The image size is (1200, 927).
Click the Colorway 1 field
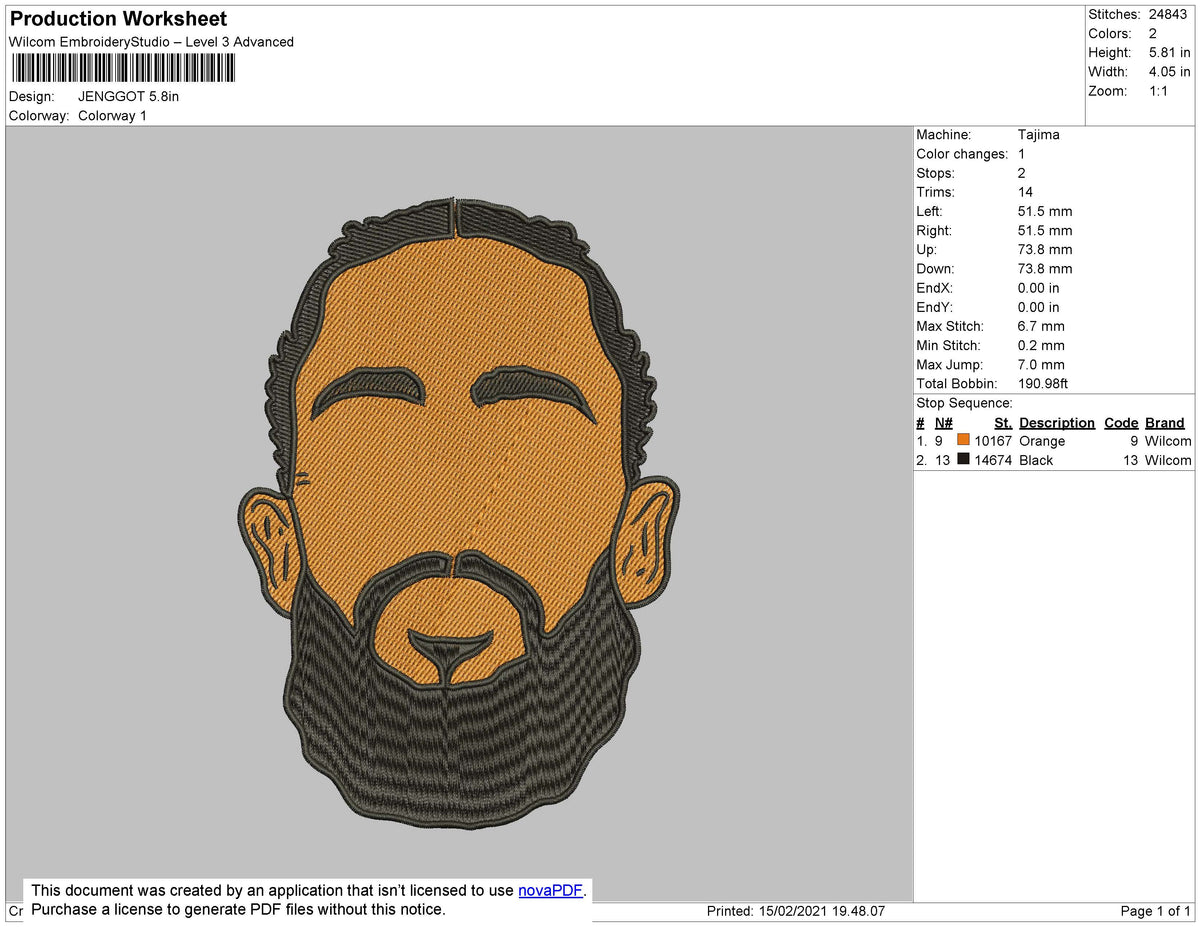[112, 115]
